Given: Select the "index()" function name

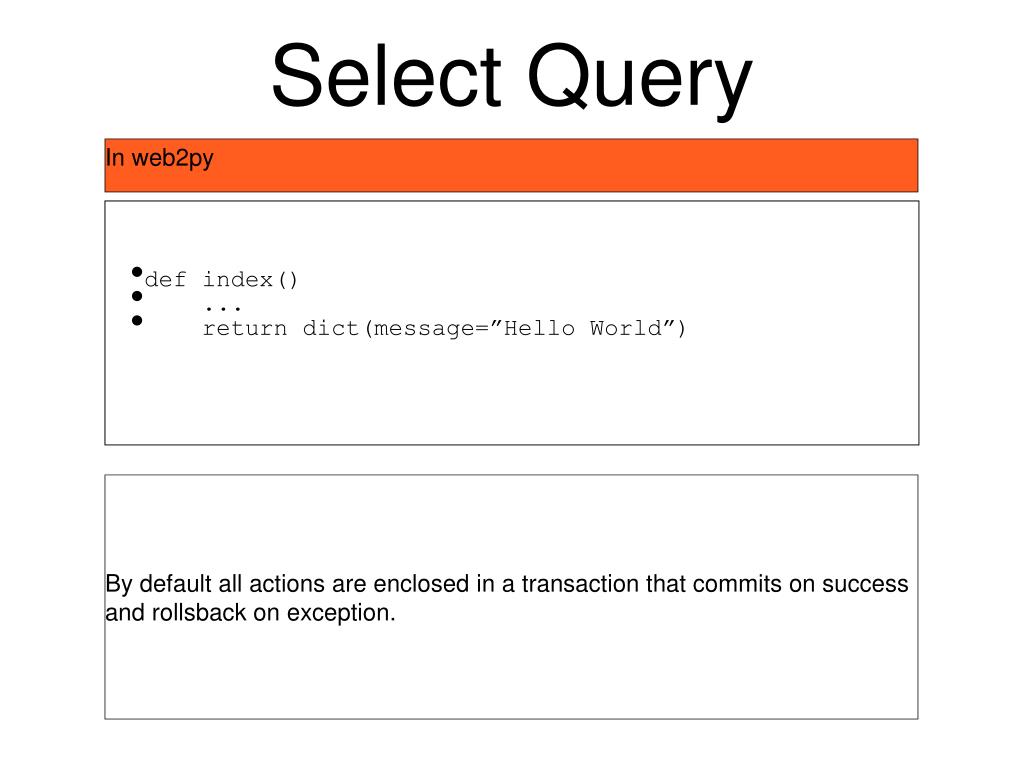Looking at the screenshot, I should tap(251, 280).
